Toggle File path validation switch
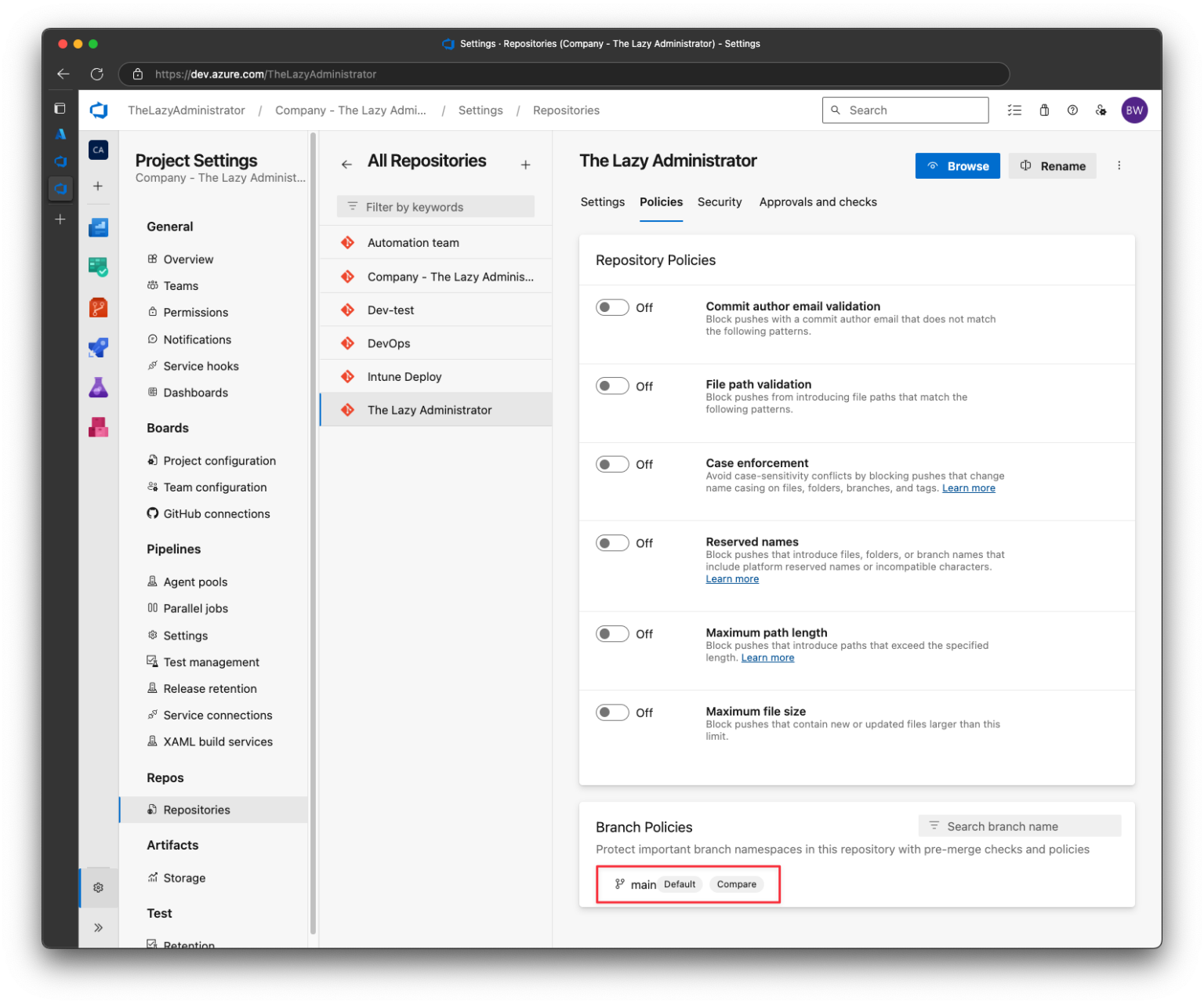Image resolution: width=1204 pixels, height=1004 pixels. click(x=612, y=386)
